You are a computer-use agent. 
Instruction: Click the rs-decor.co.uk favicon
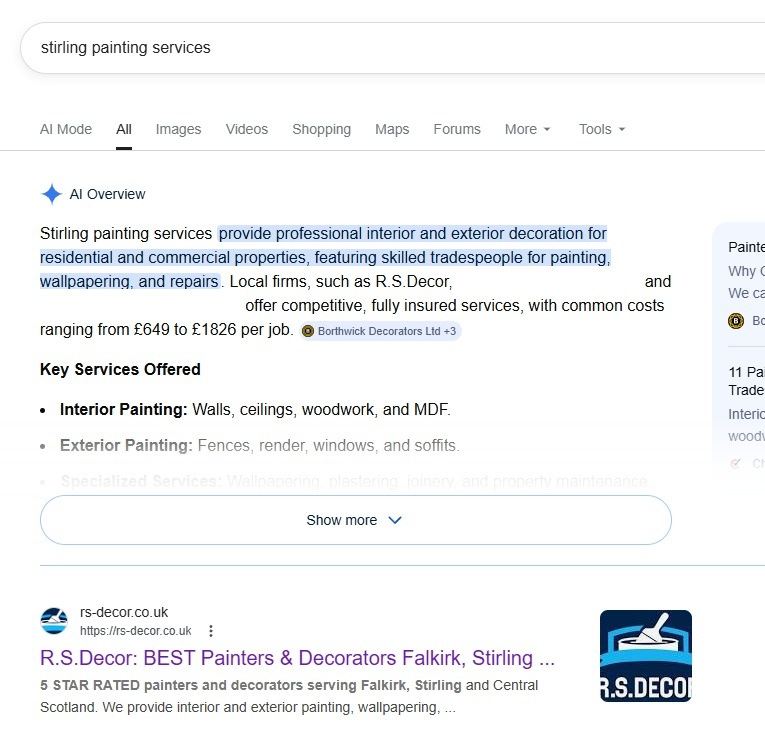[x=54, y=621]
